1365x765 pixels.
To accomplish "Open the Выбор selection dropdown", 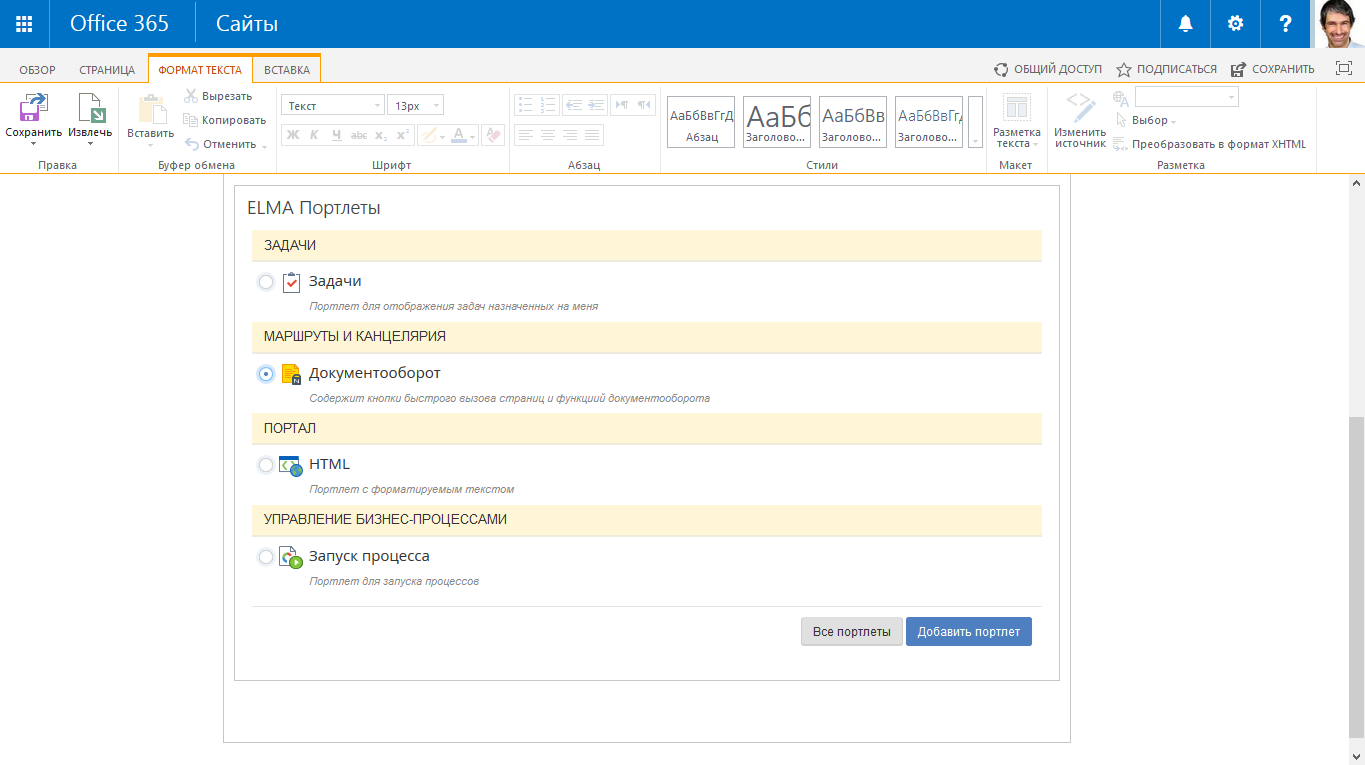I will tap(1146, 120).
